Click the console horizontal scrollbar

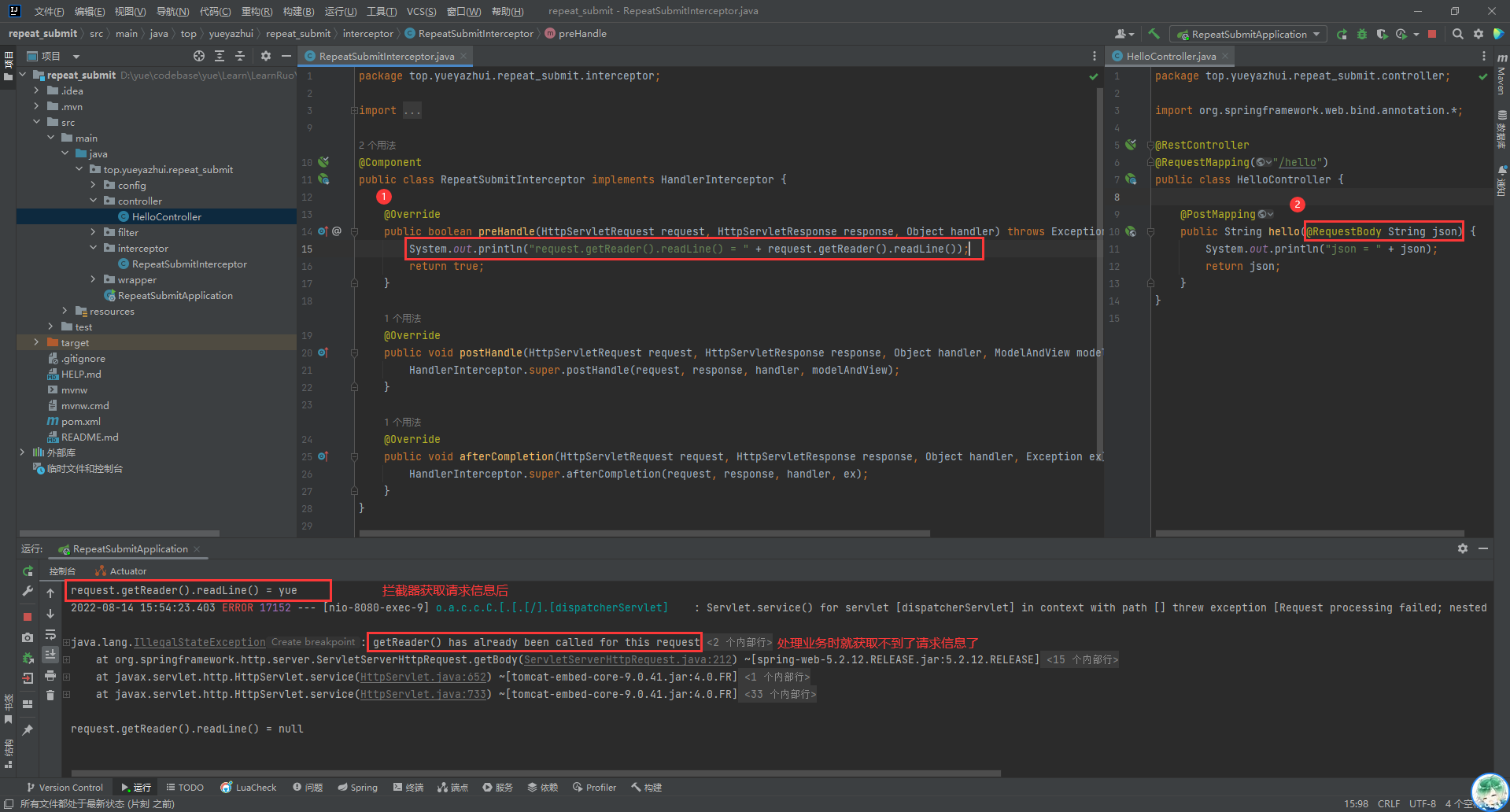tap(535, 773)
